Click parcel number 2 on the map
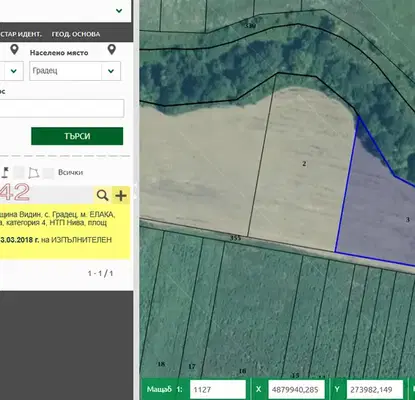 point(304,164)
